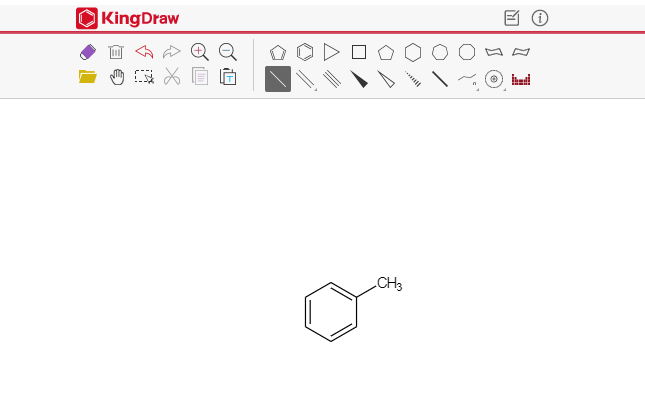Select the cyclohexane hexagon template
Viewport: 645px width, 410px height.
pyautogui.click(x=413, y=52)
